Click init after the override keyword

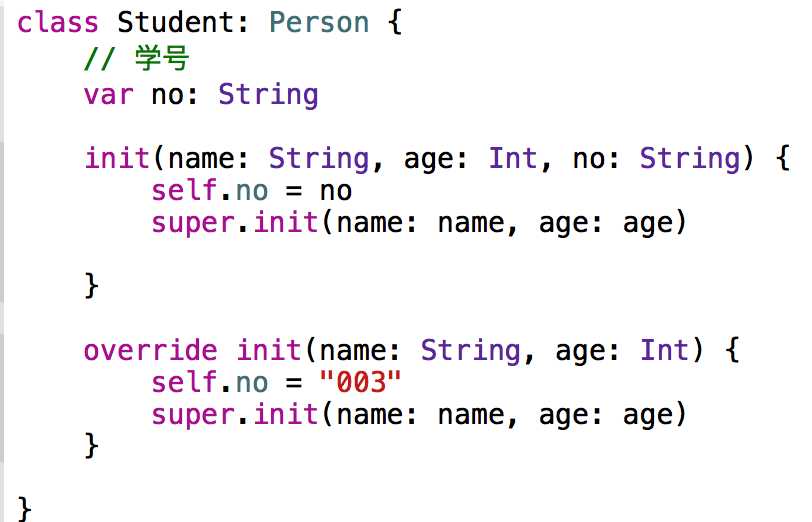pos(269,350)
